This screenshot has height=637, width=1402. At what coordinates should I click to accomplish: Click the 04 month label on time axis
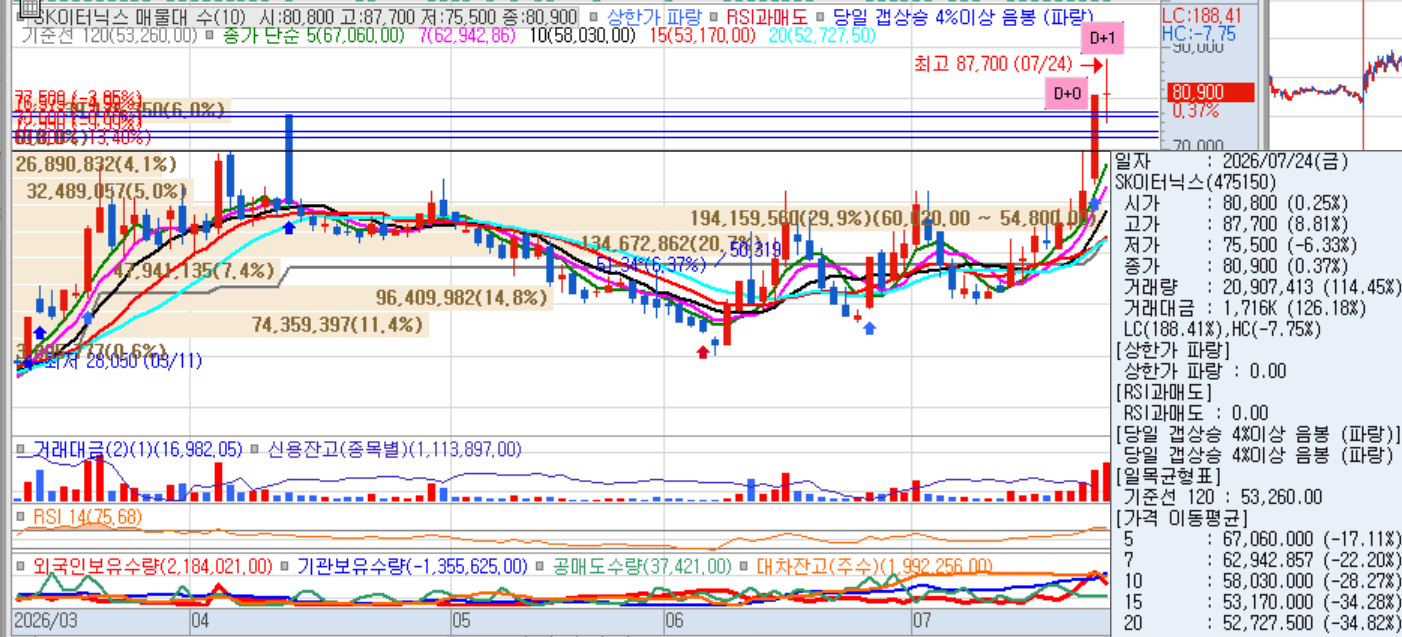pos(201,621)
